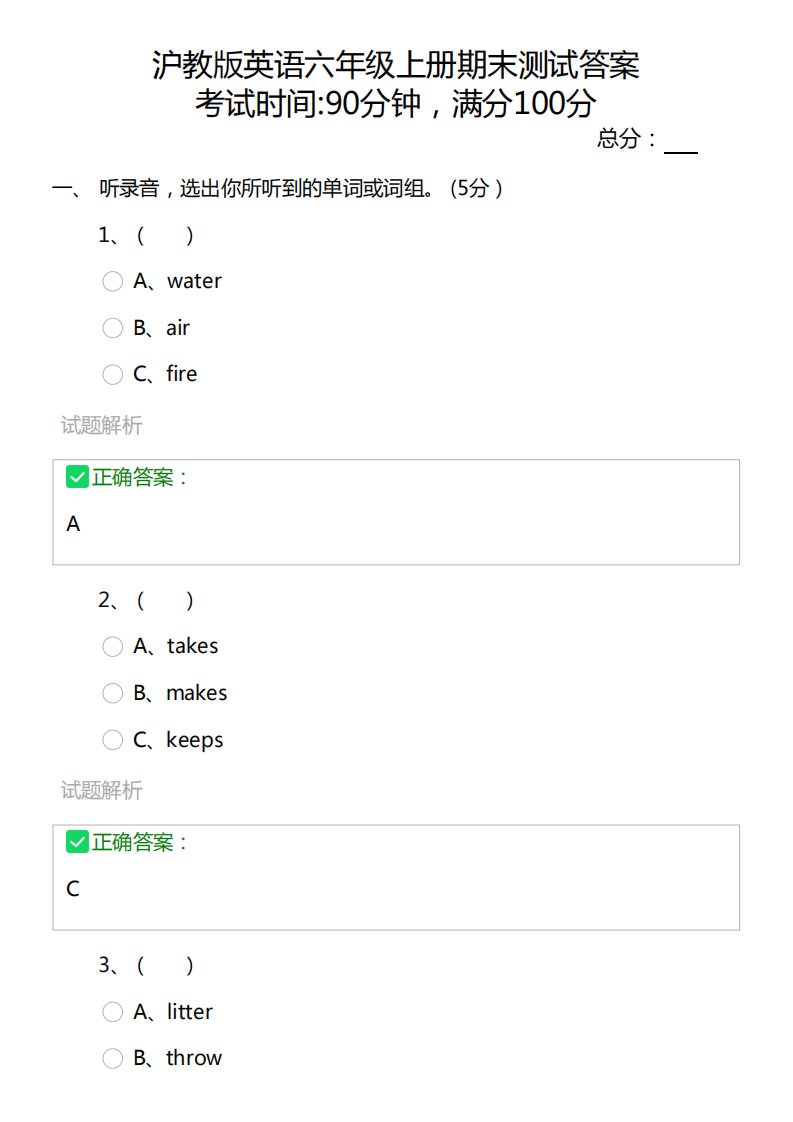Select radio option B air
Image resolution: width=793 pixels, height=1122 pixels.
(112, 328)
